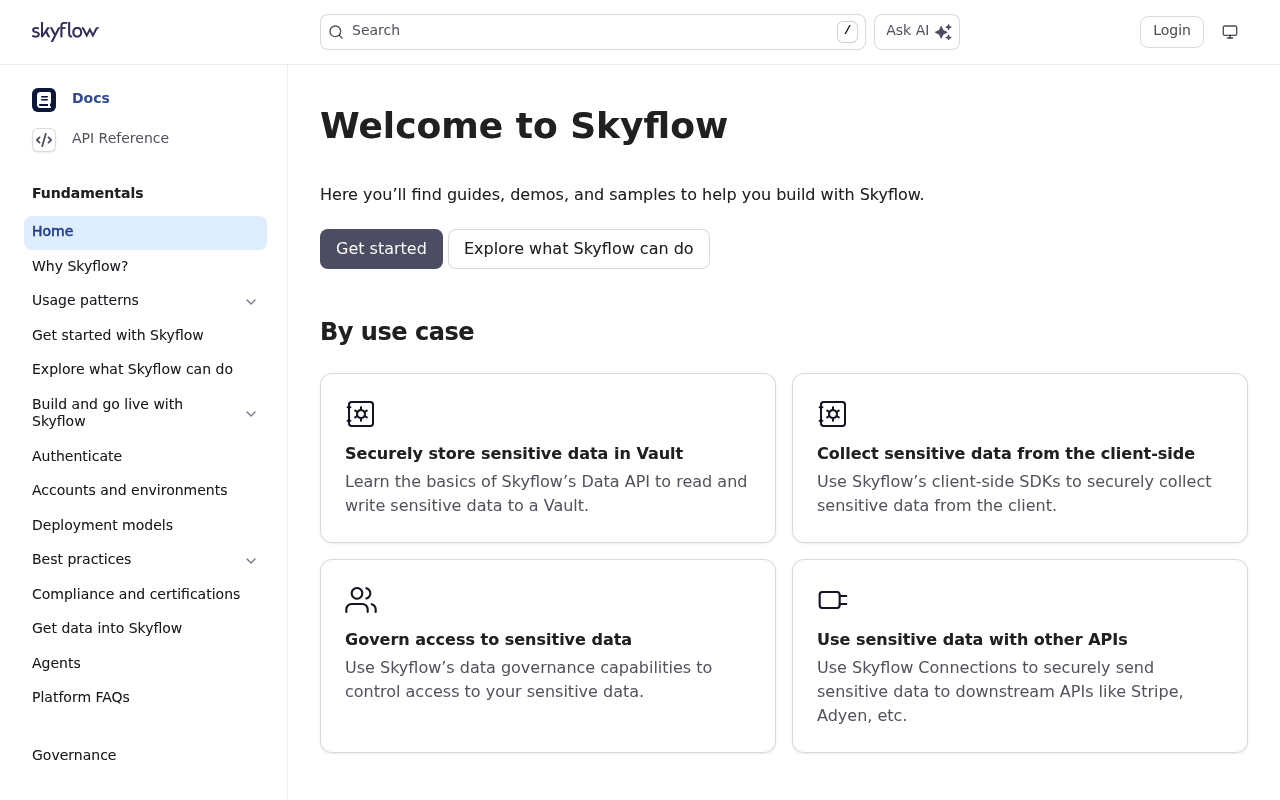Expand the Best practices section
The image size is (1280, 800).
click(251, 560)
